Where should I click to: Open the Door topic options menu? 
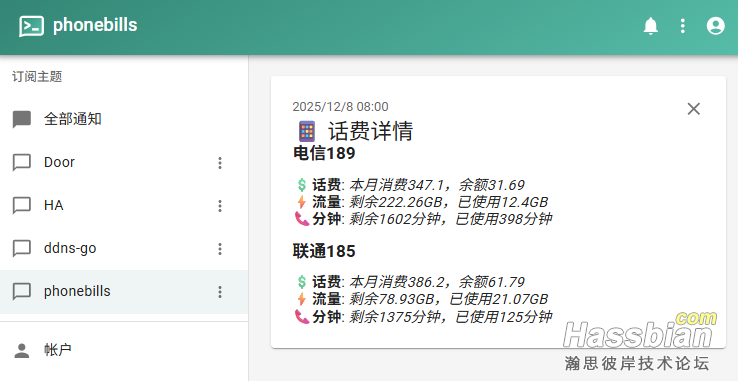(220, 163)
